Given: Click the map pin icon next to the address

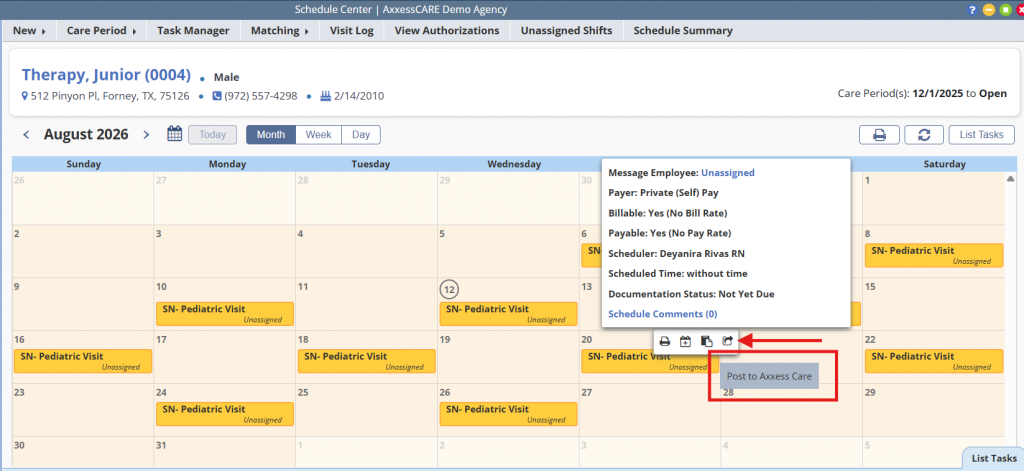Looking at the screenshot, I should click(x=25, y=96).
